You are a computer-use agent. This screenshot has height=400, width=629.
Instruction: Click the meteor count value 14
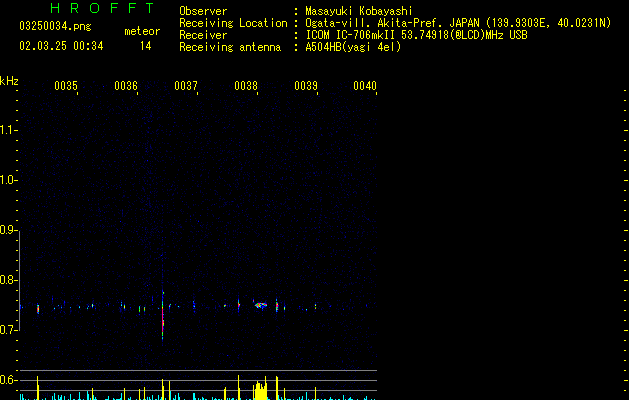tap(146, 46)
